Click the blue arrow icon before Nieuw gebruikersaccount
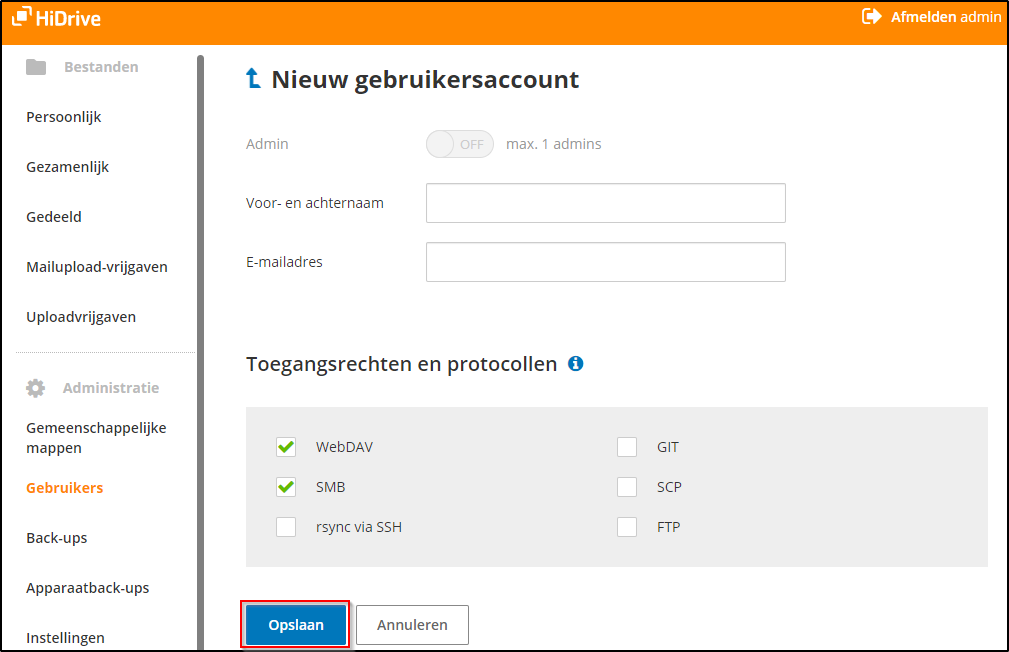 click(x=254, y=79)
